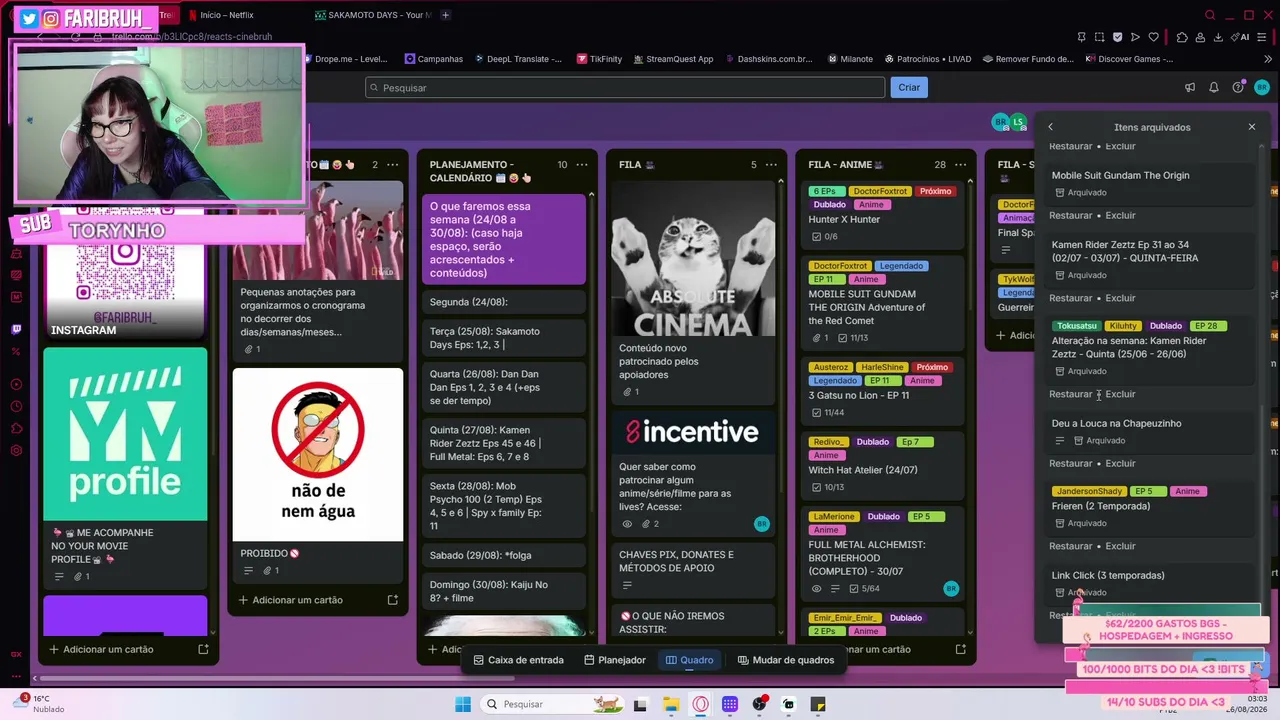This screenshot has width=1280, height=720.
Task: Click the pin icon in the browser toolbar
Action: tap(1081, 37)
